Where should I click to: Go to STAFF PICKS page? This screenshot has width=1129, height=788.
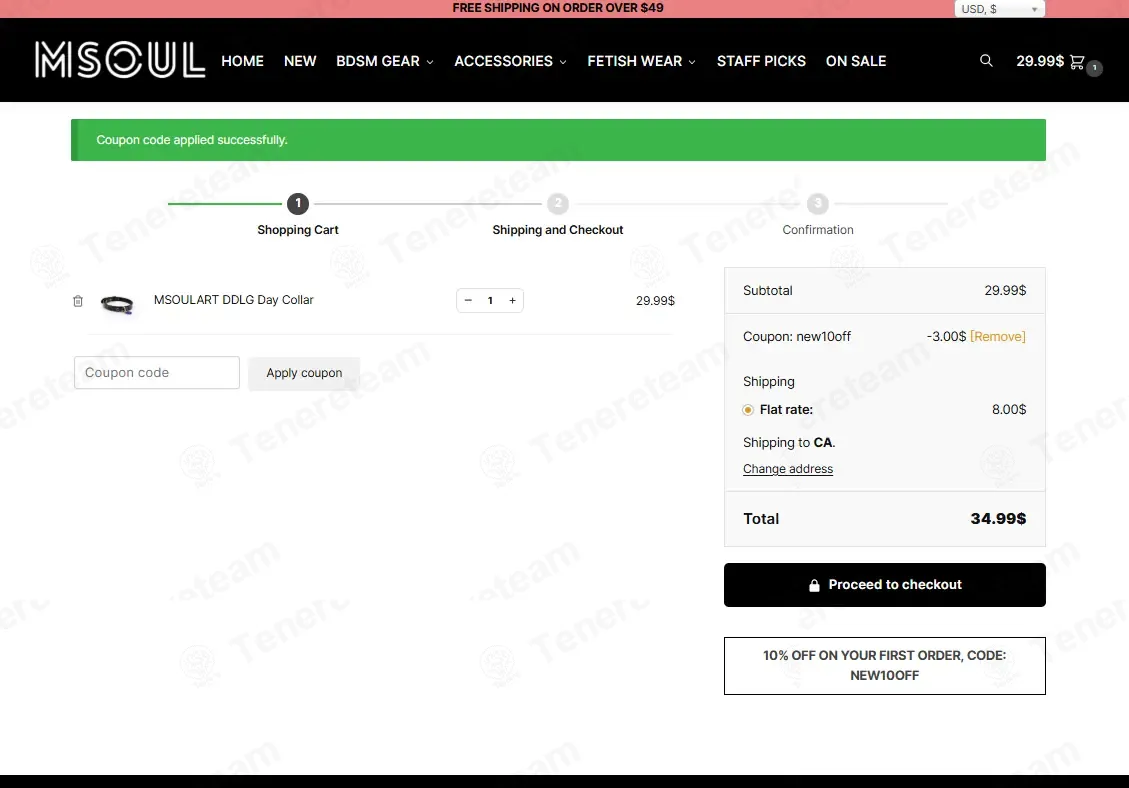click(761, 61)
